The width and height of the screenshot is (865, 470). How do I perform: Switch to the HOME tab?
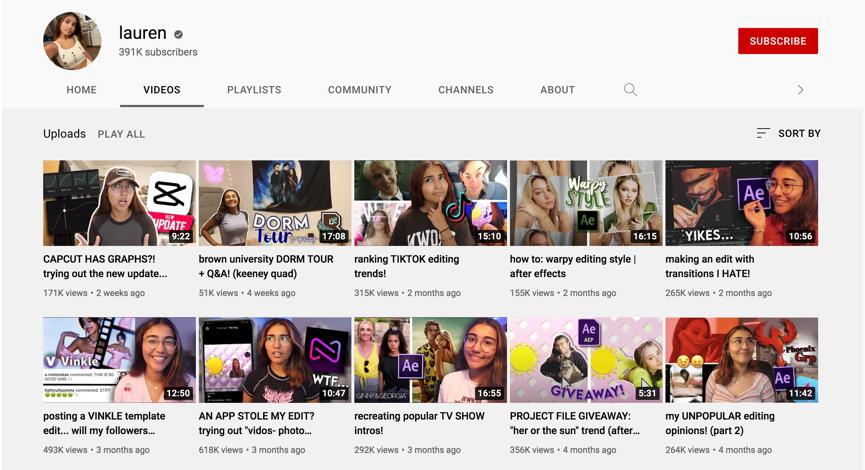(x=81, y=89)
